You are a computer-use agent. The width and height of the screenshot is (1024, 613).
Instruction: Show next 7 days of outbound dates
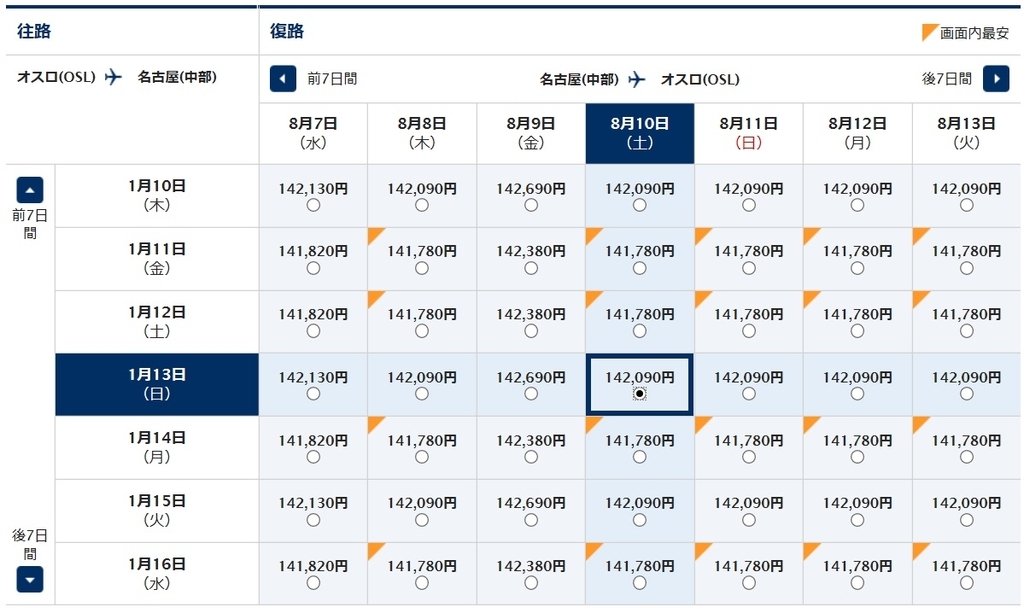30,579
